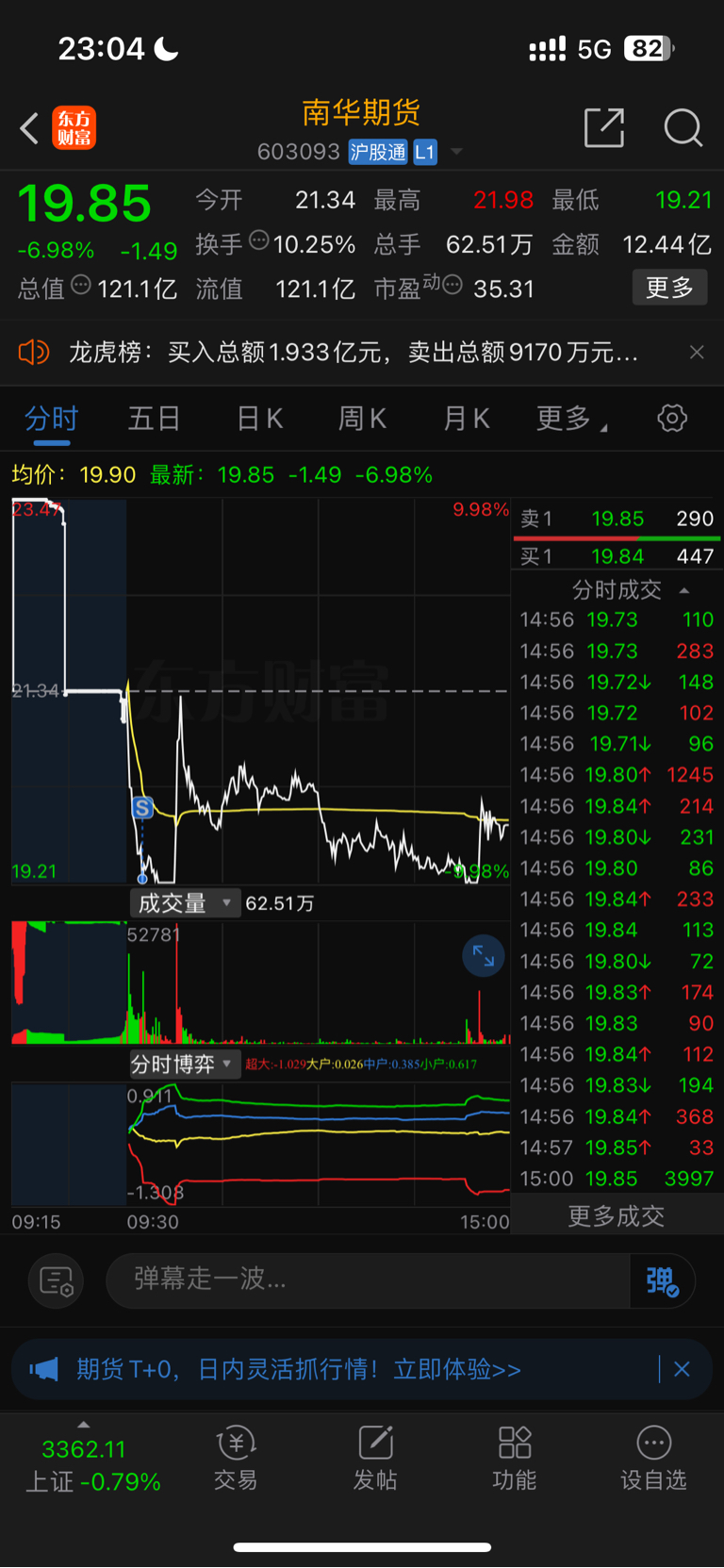Tap the share/export icon

tap(604, 127)
